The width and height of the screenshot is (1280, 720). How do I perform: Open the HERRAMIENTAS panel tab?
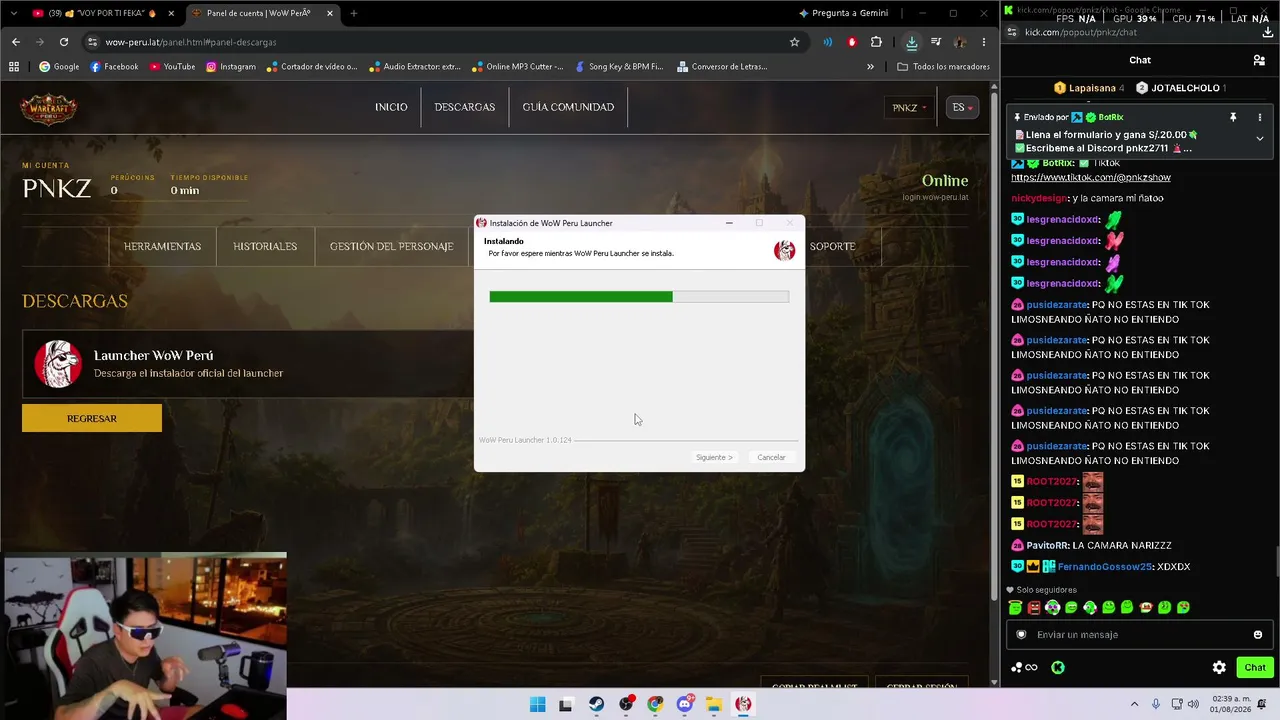pos(162,246)
